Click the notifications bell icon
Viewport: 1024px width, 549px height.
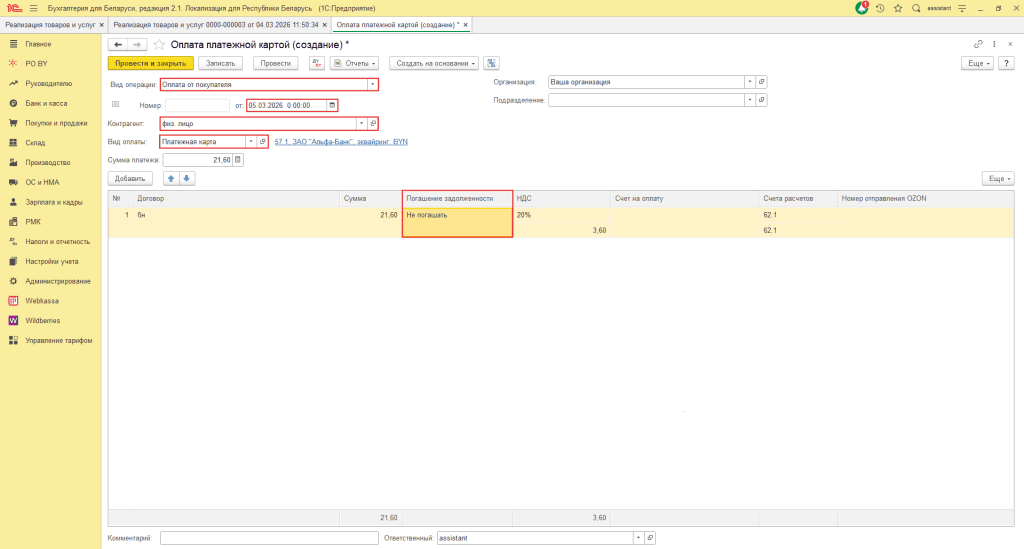[x=862, y=8]
